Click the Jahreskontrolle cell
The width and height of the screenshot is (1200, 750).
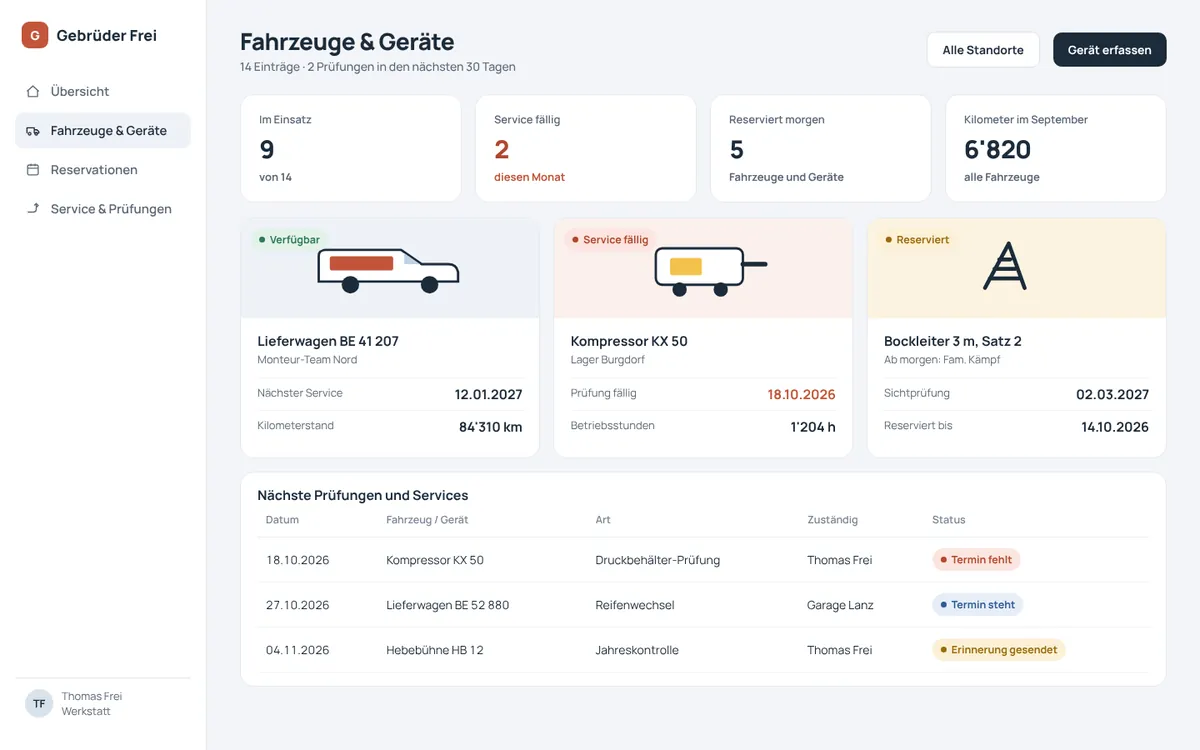(x=637, y=650)
